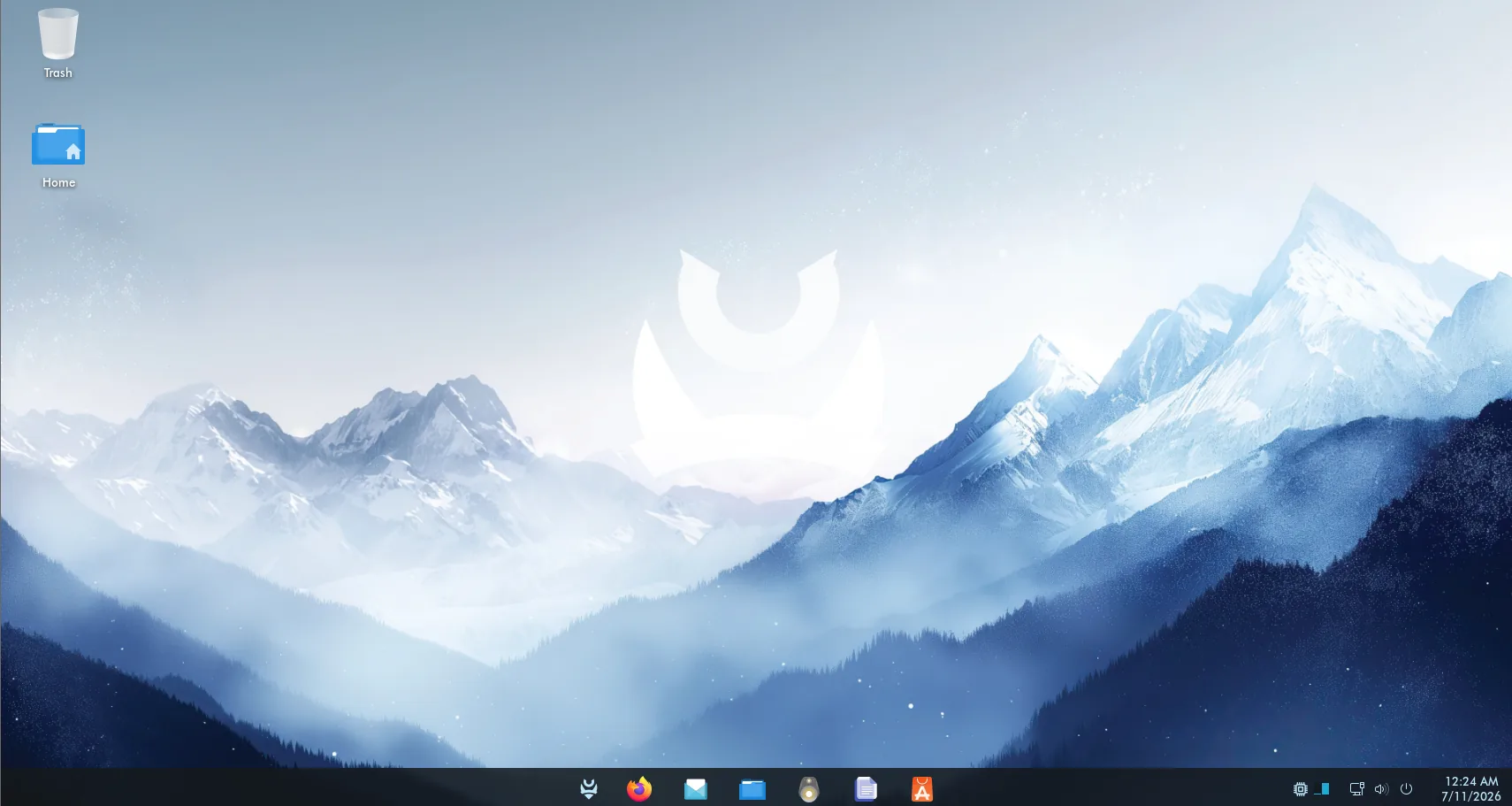Open the Files manager in taskbar
This screenshot has height=806, width=1512.
pyautogui.click(x=752, y=788)
